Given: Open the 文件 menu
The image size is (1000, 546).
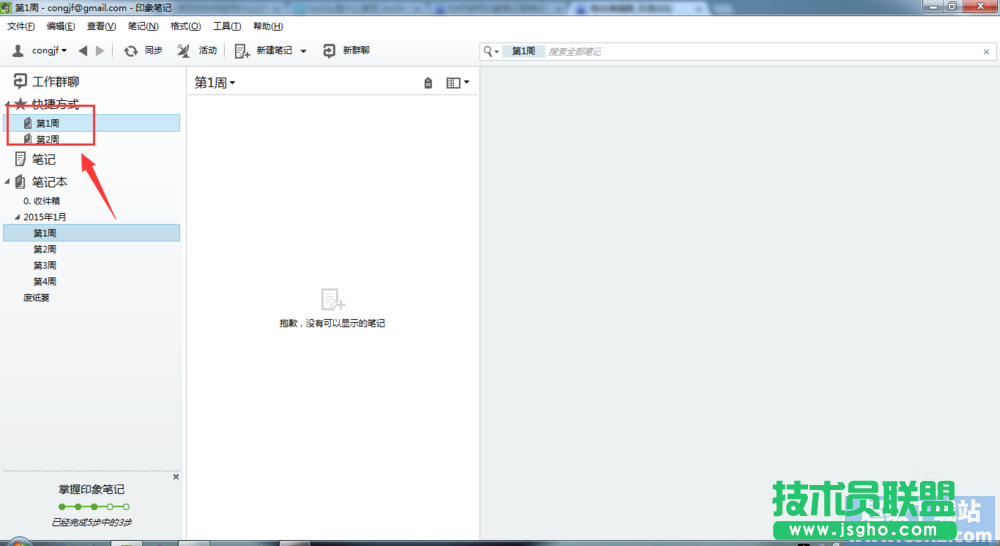Looking at the screenshot, I should (21, 26).
